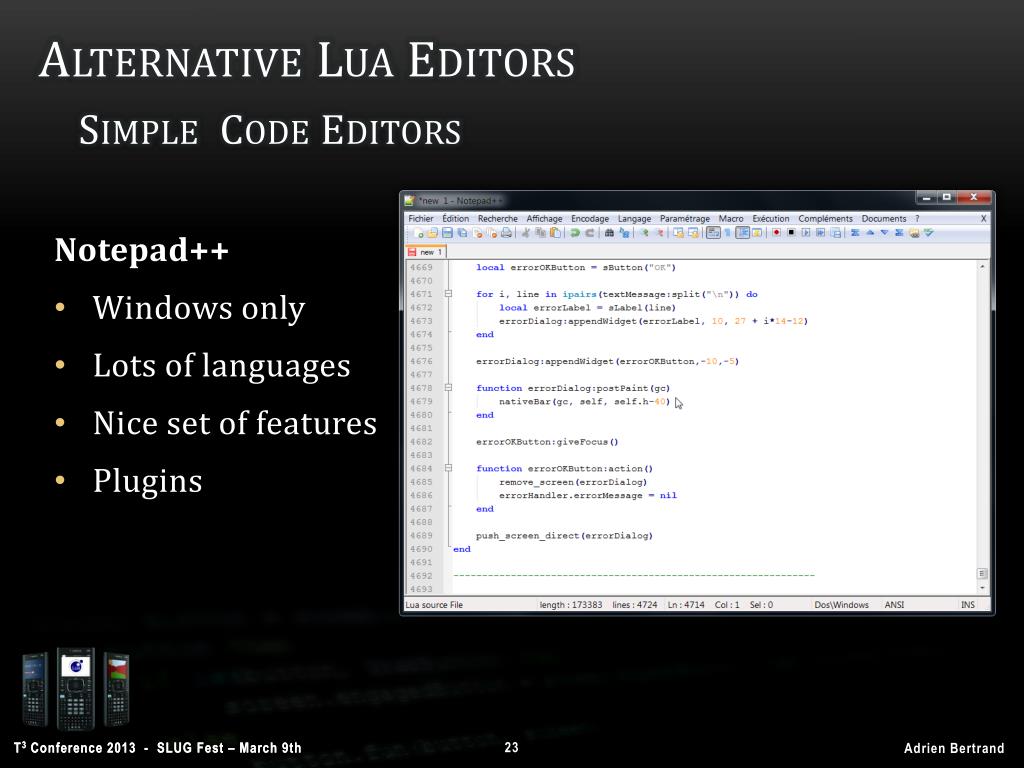Image resolution: width=1024 pixels, height=768 pixels.
Task: Click blue down-arrow plugin toolbar icon
Action: (884, 232)
